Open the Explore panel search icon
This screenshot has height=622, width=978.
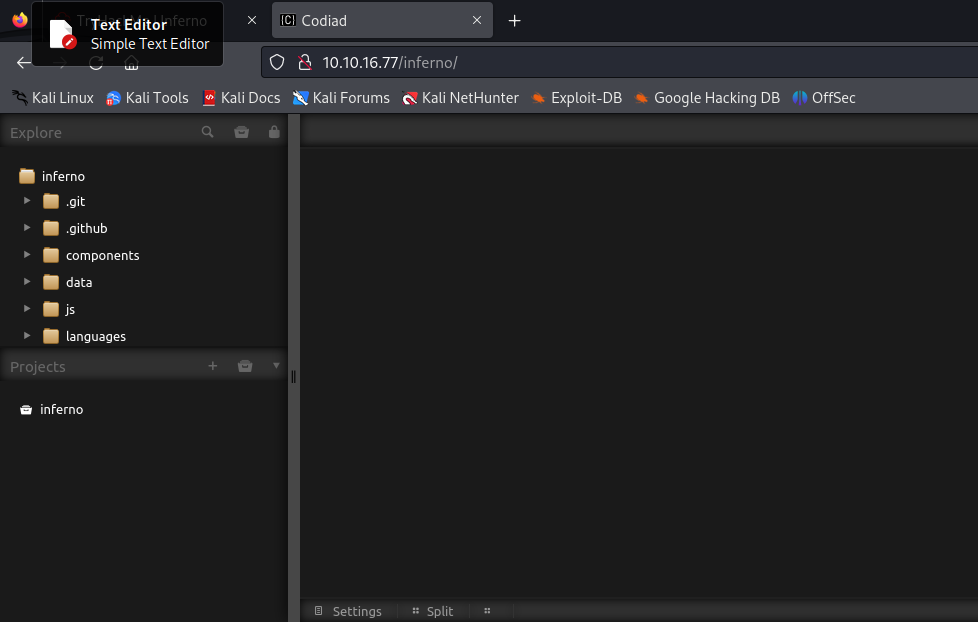pyautogui.click(x=207, y=131)
